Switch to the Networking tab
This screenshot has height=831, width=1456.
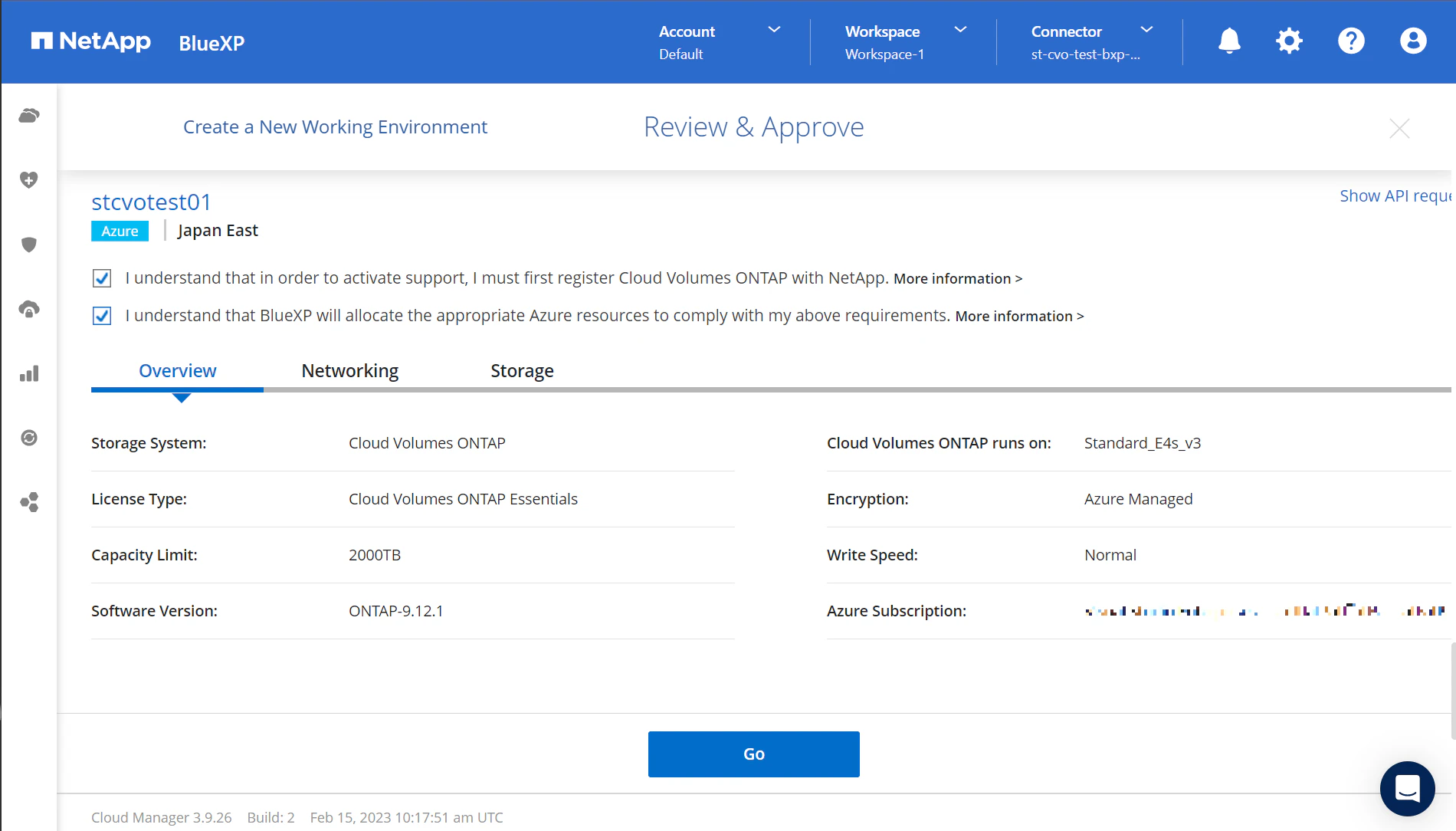[x=350, y=371]
